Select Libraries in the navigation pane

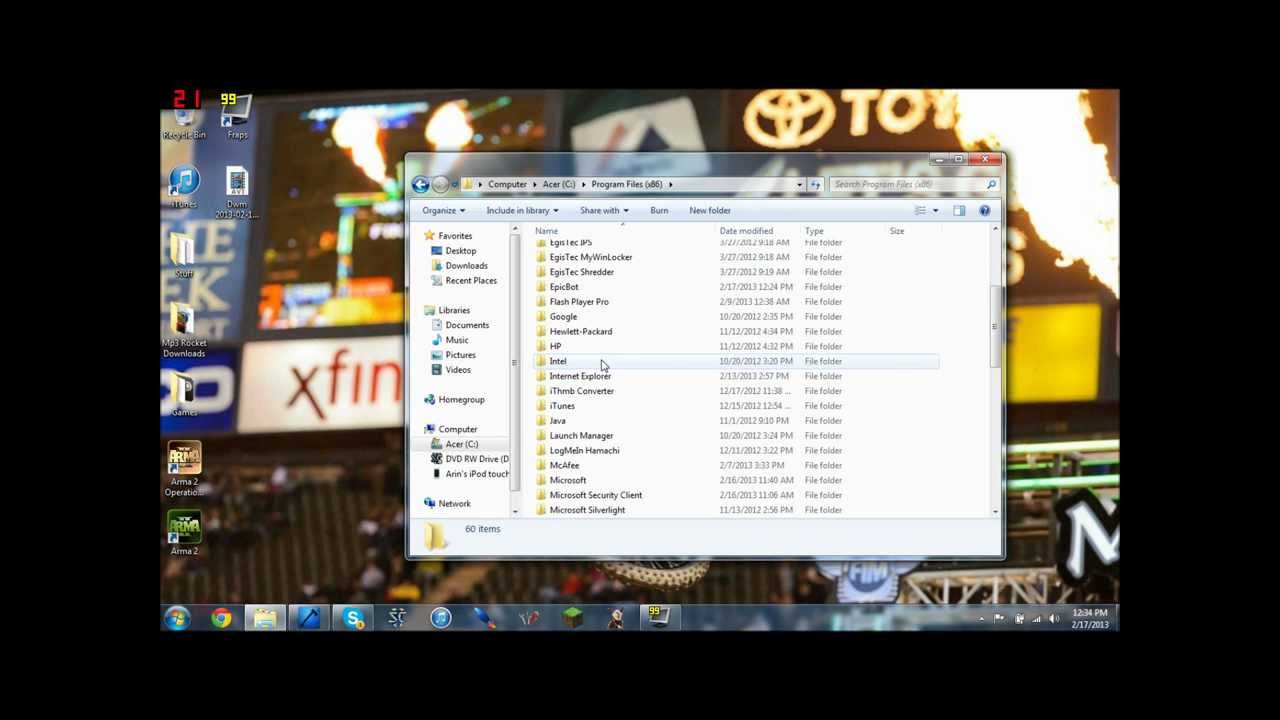(x=454, y=310)
